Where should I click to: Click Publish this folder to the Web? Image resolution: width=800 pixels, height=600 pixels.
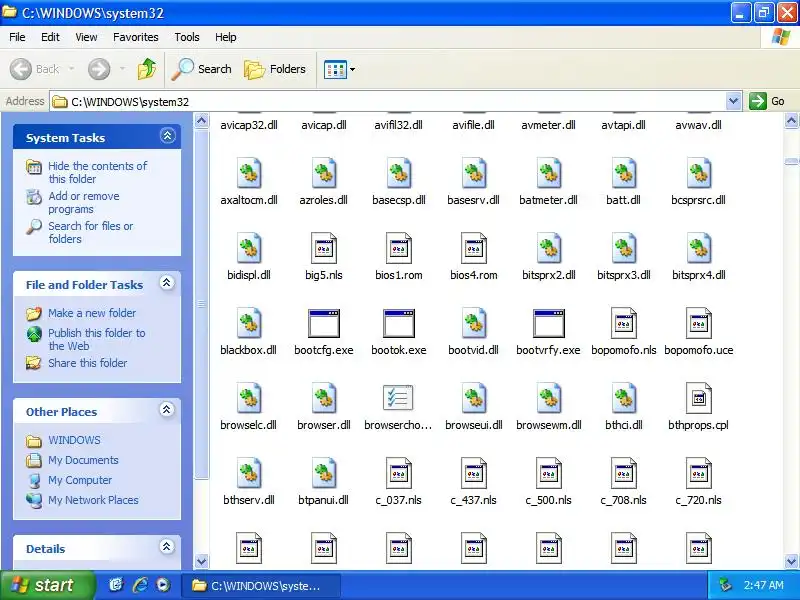click(97, 339)
